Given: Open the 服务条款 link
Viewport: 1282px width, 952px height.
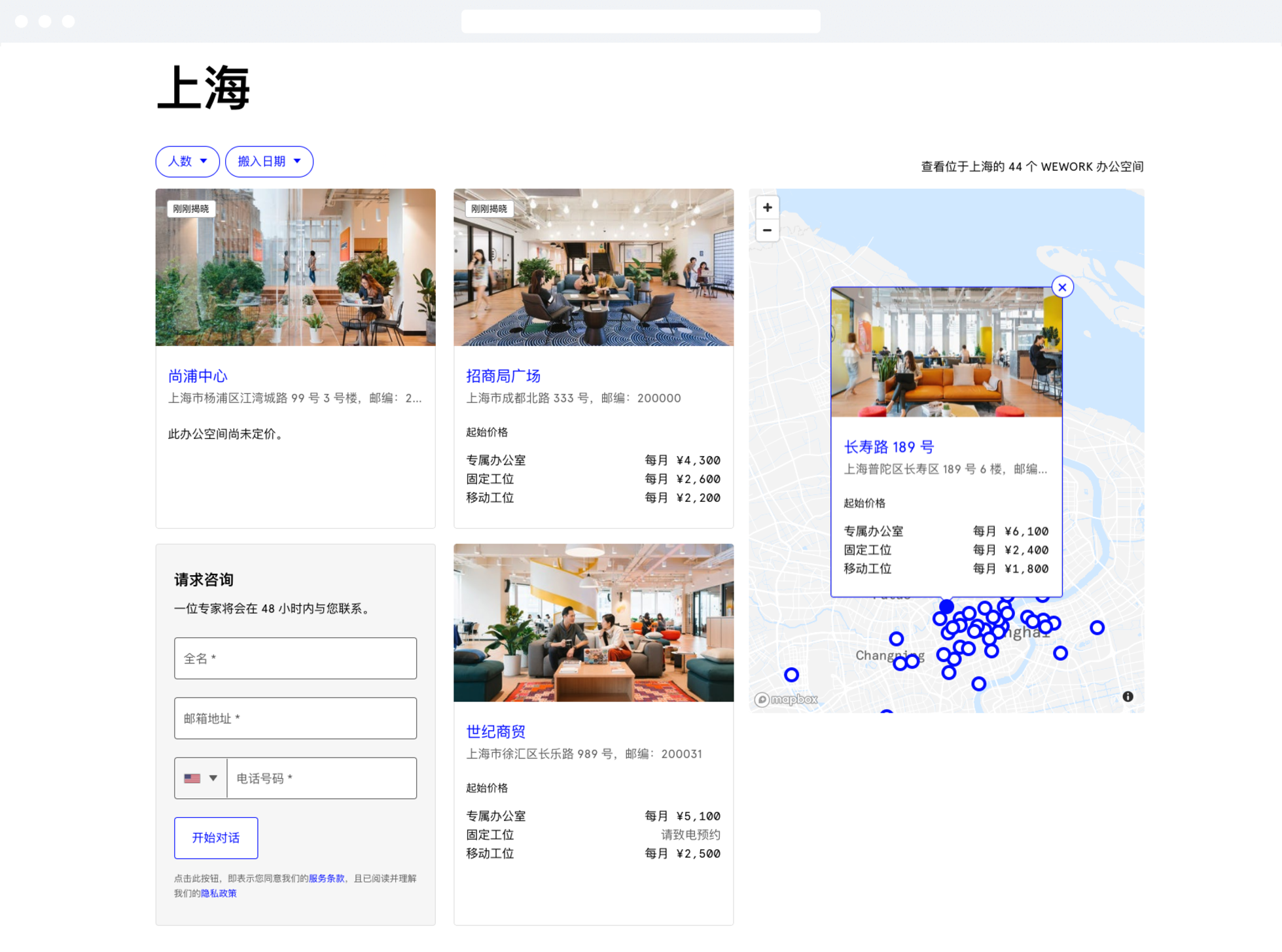Looking at the screenshot, I should tap(326, 878).
